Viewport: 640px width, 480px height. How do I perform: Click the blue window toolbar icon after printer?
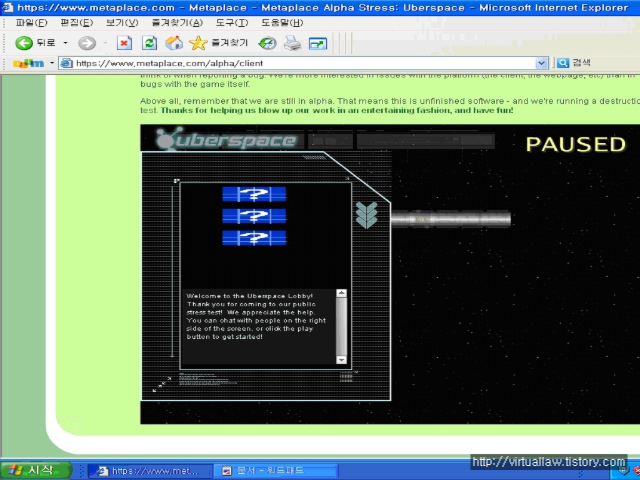(x=318, y=43)
